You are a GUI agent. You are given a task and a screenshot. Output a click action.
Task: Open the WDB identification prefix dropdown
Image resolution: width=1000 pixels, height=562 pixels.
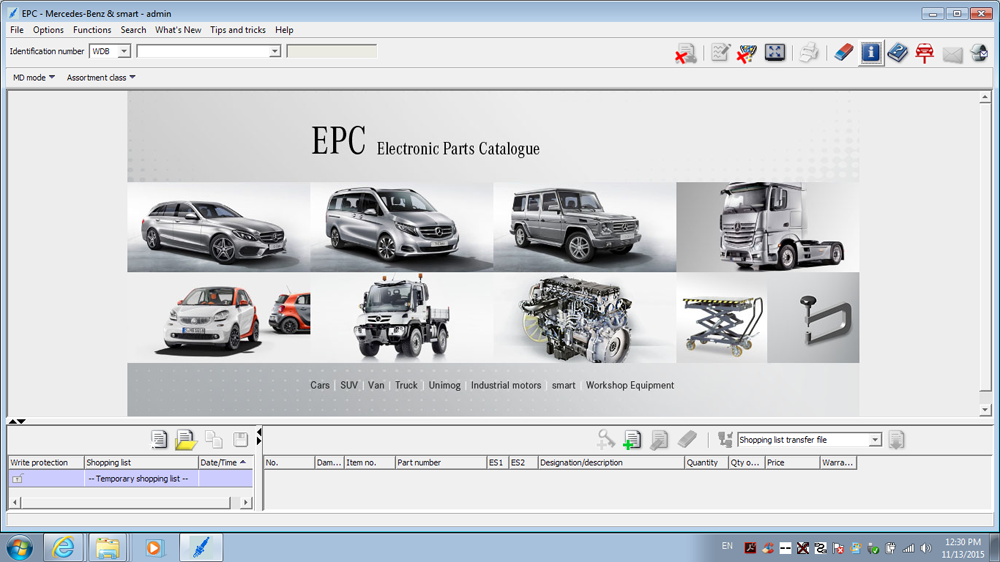tap(124, 51)
